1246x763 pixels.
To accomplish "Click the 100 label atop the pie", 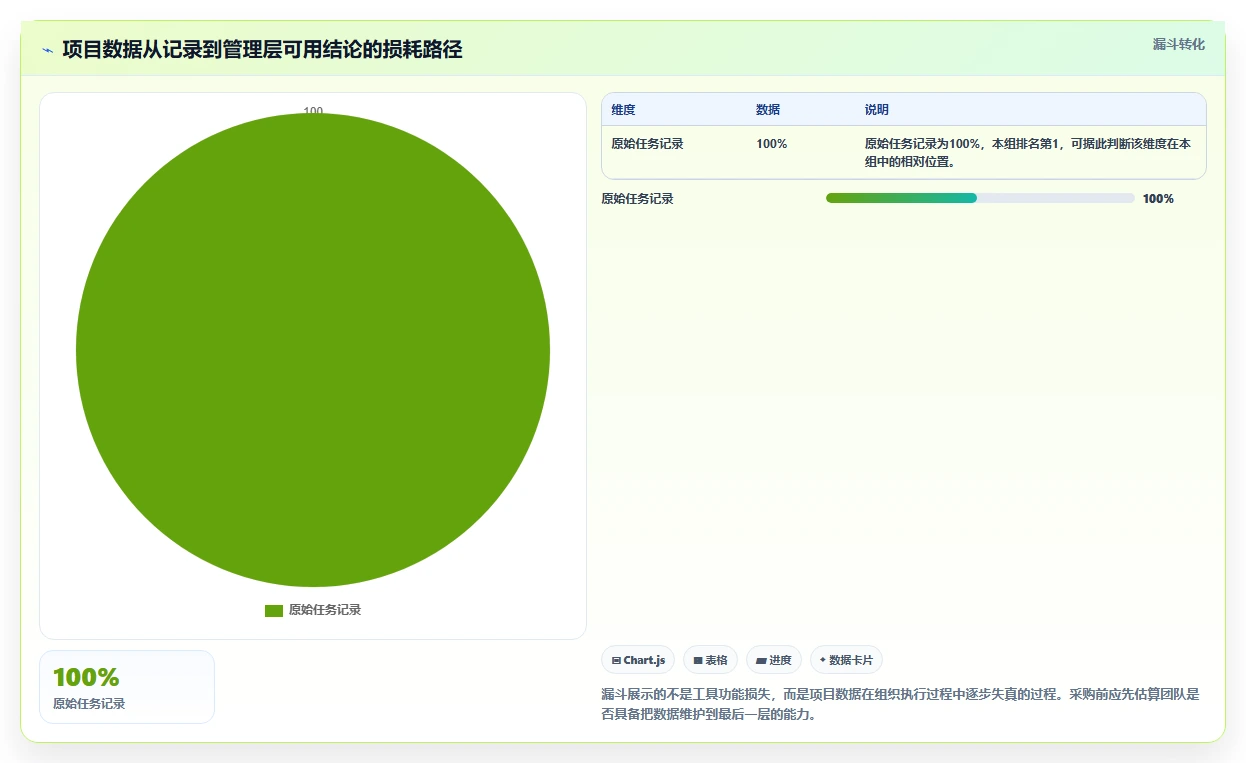I will click(x=313, y=111).
